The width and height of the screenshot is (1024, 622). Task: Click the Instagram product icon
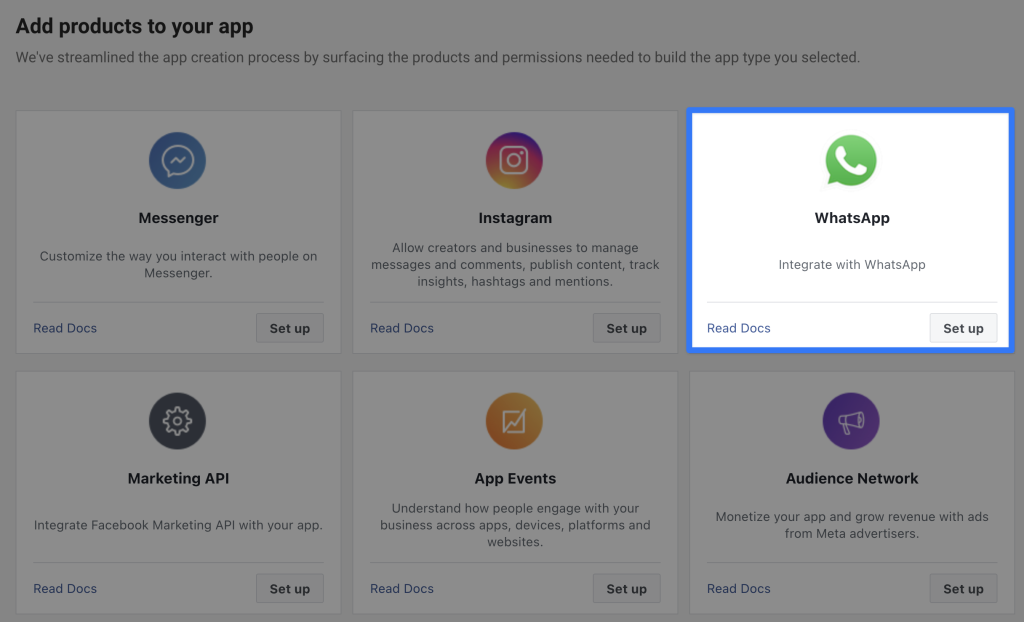pyautogui.click(x=514, y=160)
